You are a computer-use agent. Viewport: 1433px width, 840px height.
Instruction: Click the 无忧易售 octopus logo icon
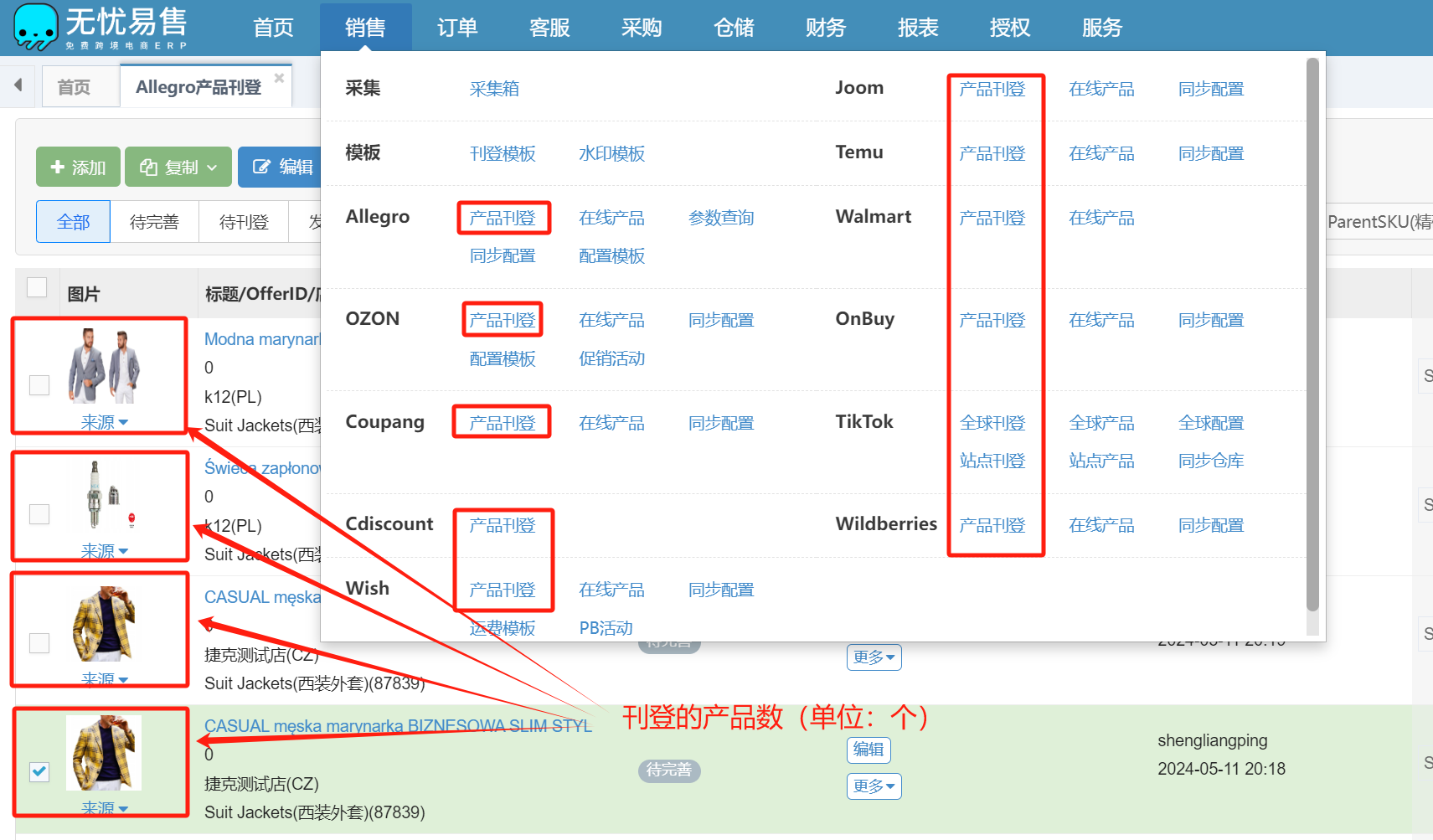(x=35, y=27)
